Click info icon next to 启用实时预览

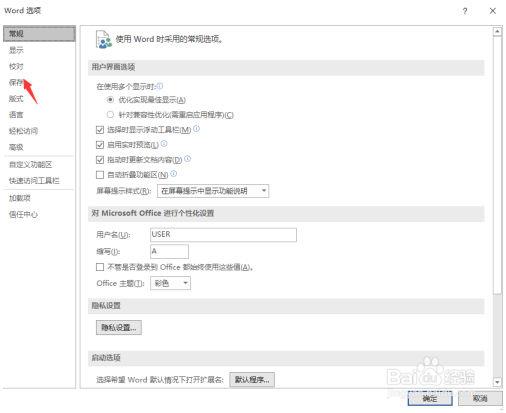[x=164, y=144]
